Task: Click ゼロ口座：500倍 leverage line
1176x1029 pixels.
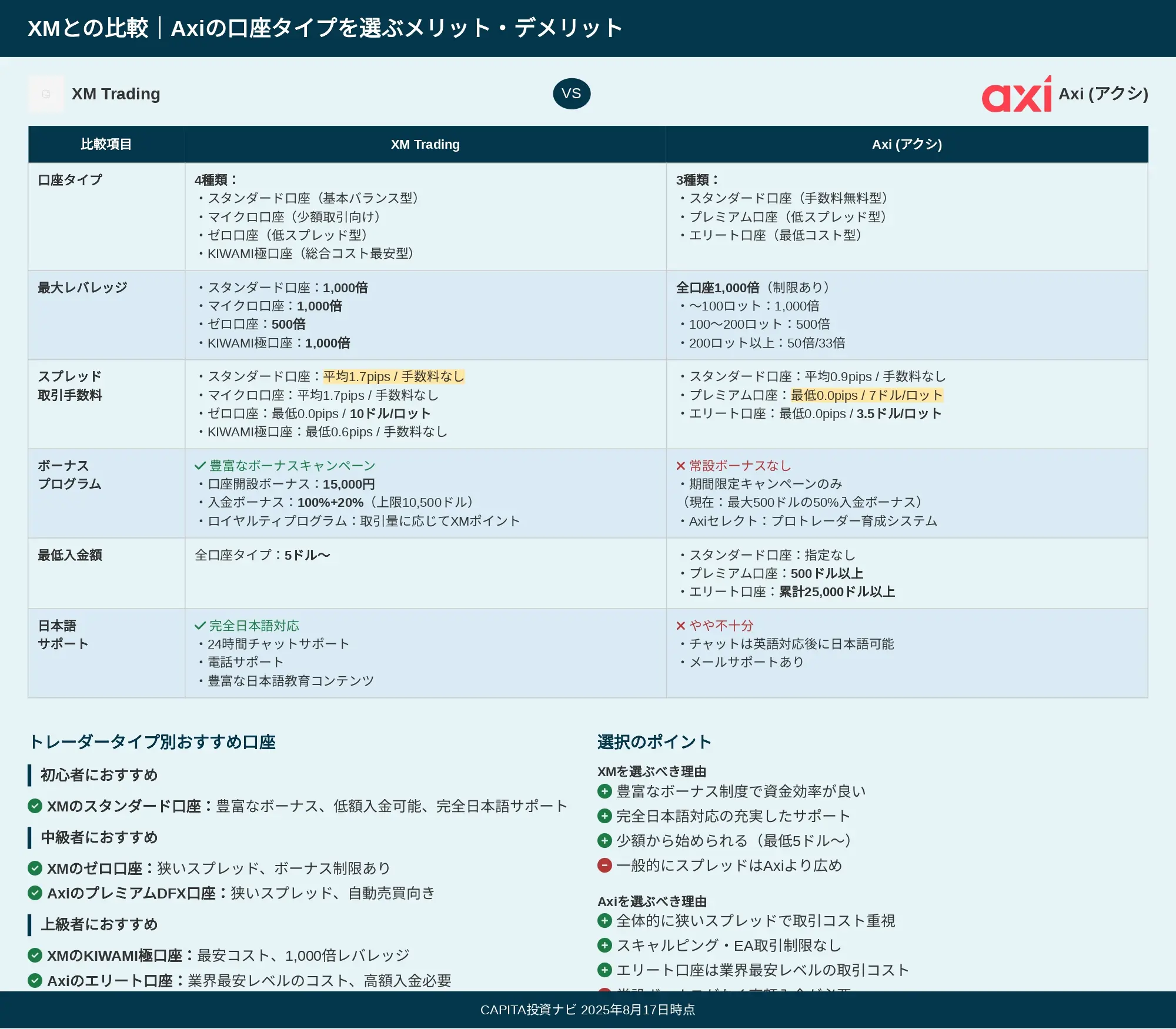Action: (251, 324)
